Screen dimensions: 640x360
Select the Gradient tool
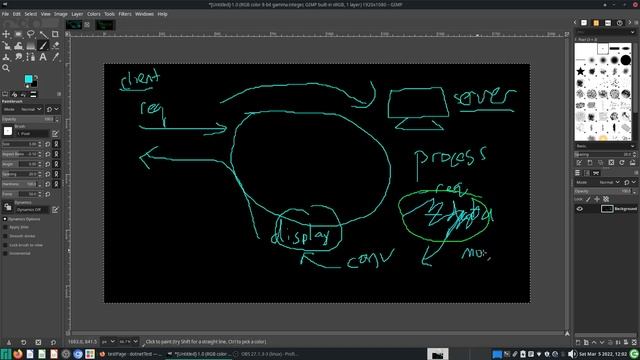[x=31, y=46]
